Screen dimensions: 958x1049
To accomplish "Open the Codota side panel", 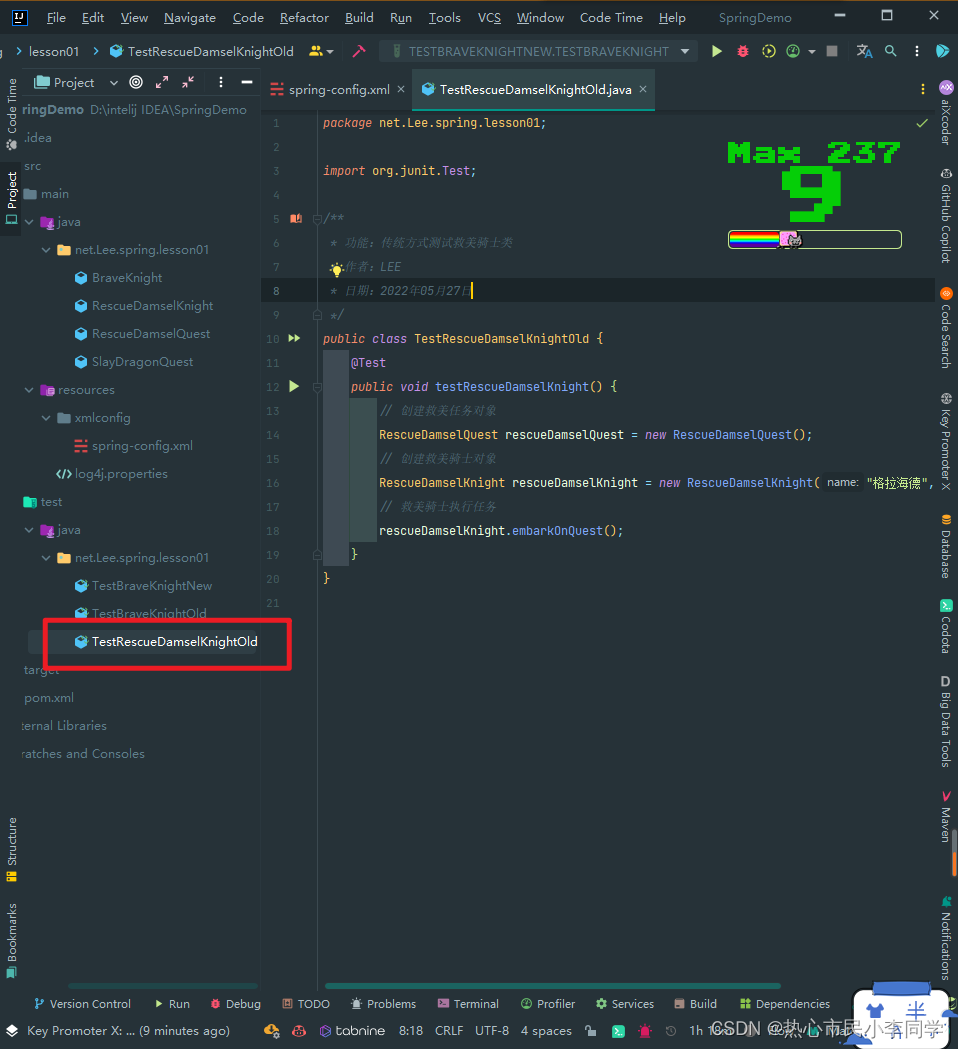I will click(x=946, y=626).
